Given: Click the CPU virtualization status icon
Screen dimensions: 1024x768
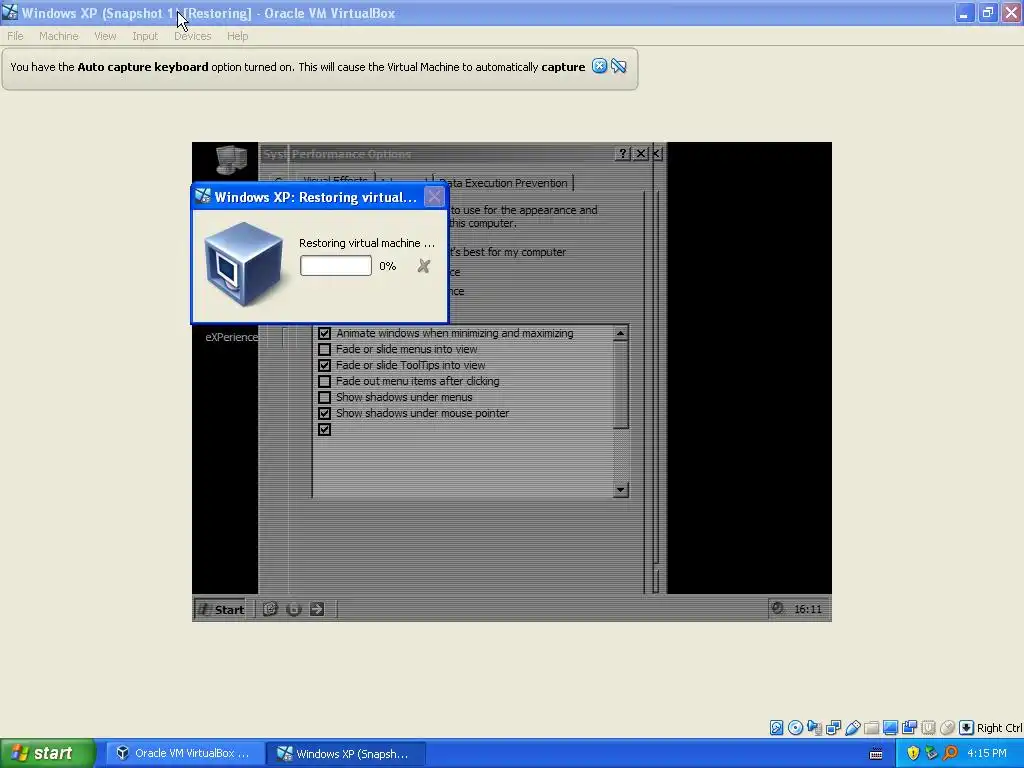Looking at the screenshot, I should pyautogui.click(x=928, y=728).
